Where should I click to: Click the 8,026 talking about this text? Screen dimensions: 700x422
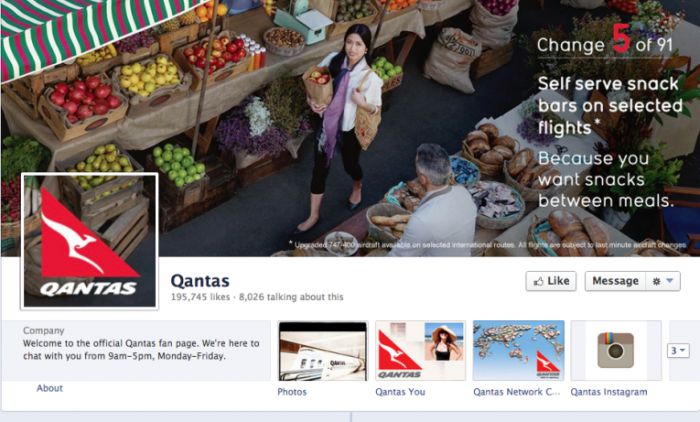(x=291, y=297)
